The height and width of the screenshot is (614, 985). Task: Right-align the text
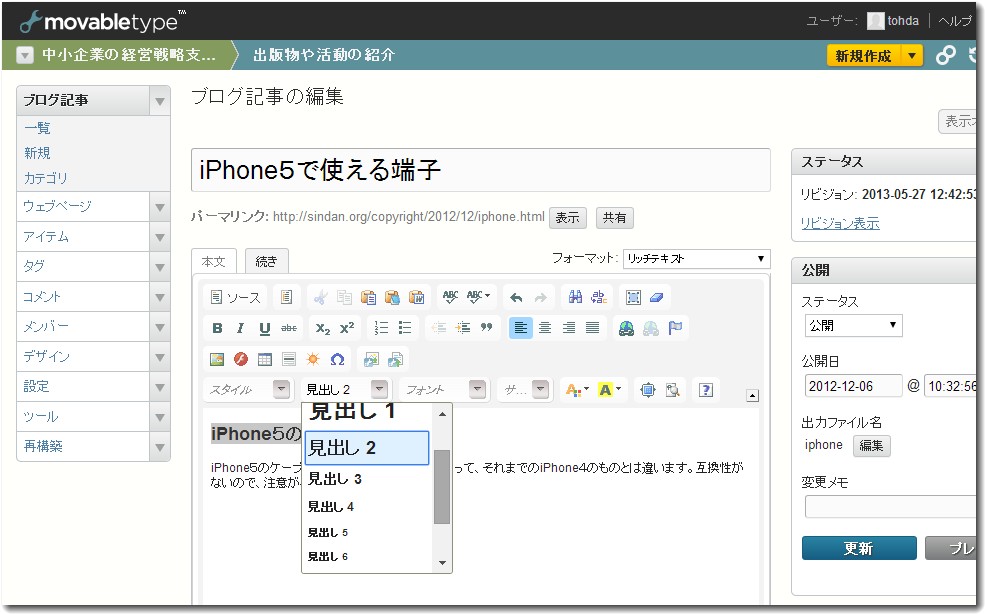pos(569,328)
